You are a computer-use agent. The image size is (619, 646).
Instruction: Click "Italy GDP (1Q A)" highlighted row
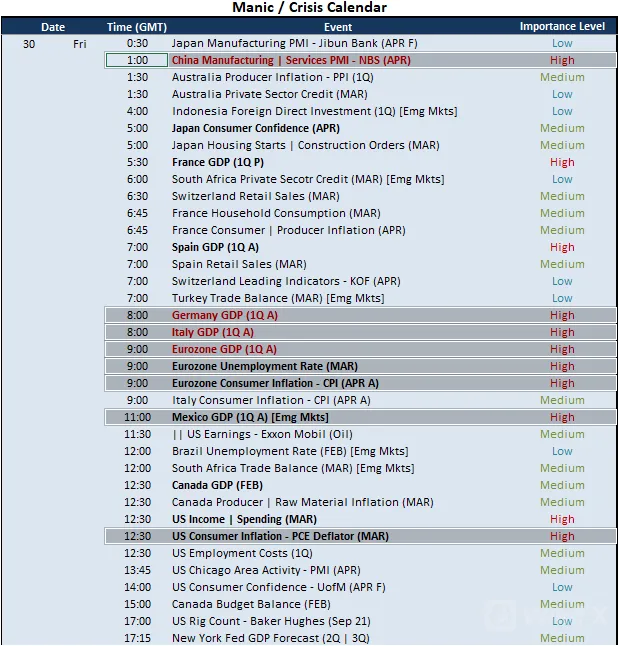click(361, 332)
